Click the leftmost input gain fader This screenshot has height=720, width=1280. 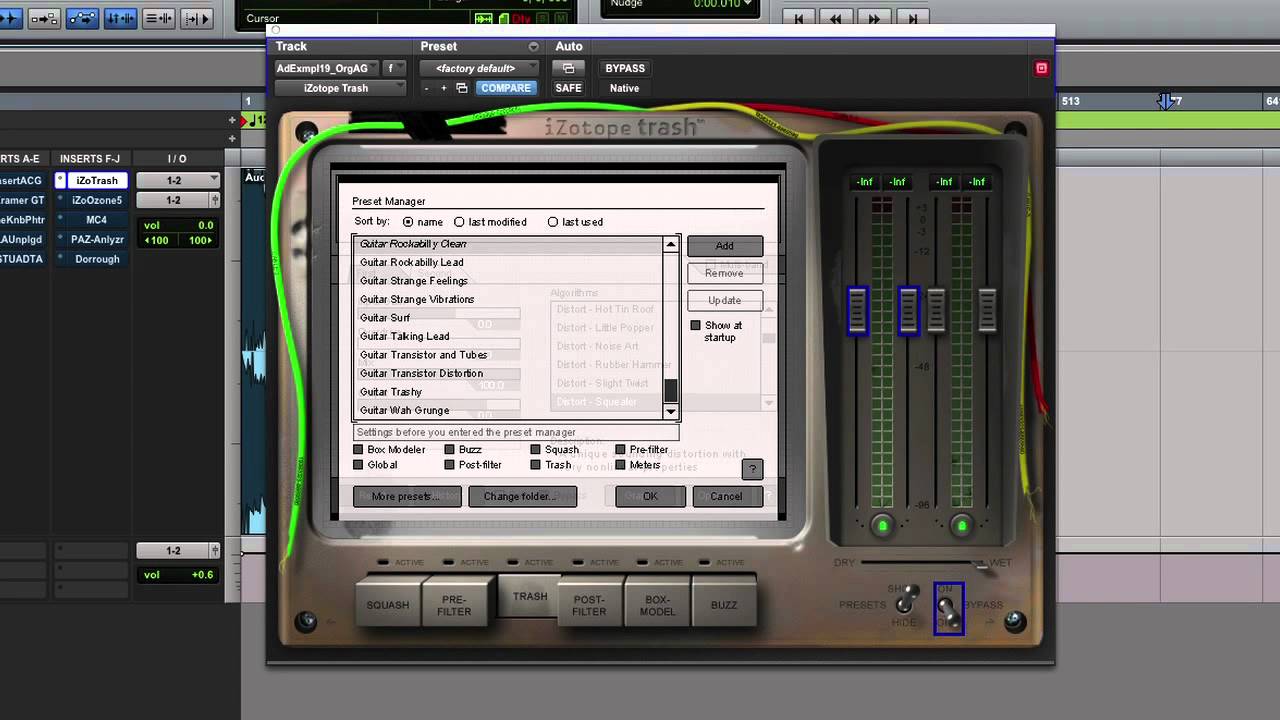point(857,310)
